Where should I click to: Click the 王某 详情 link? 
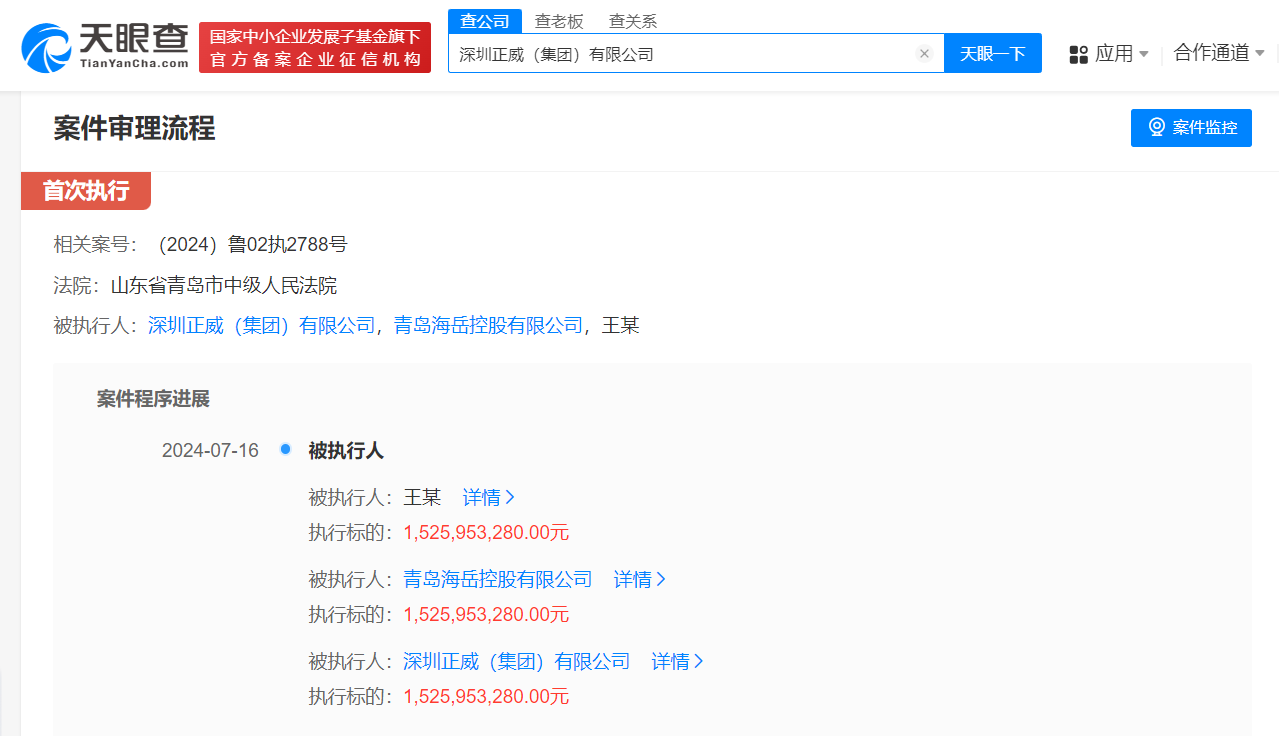point(482,497)
